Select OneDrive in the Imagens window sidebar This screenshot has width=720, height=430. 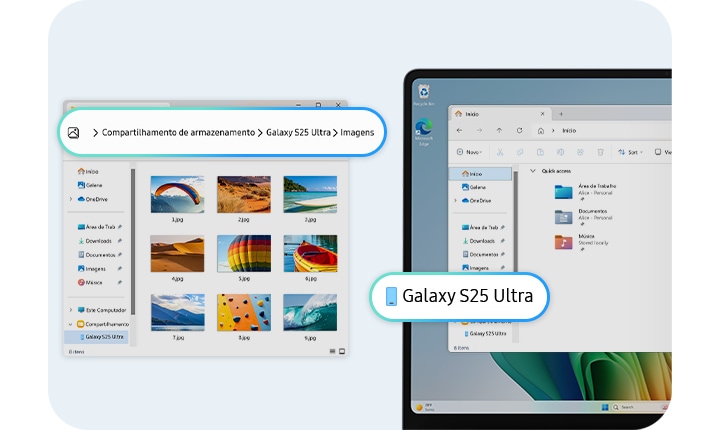point(92,199)
